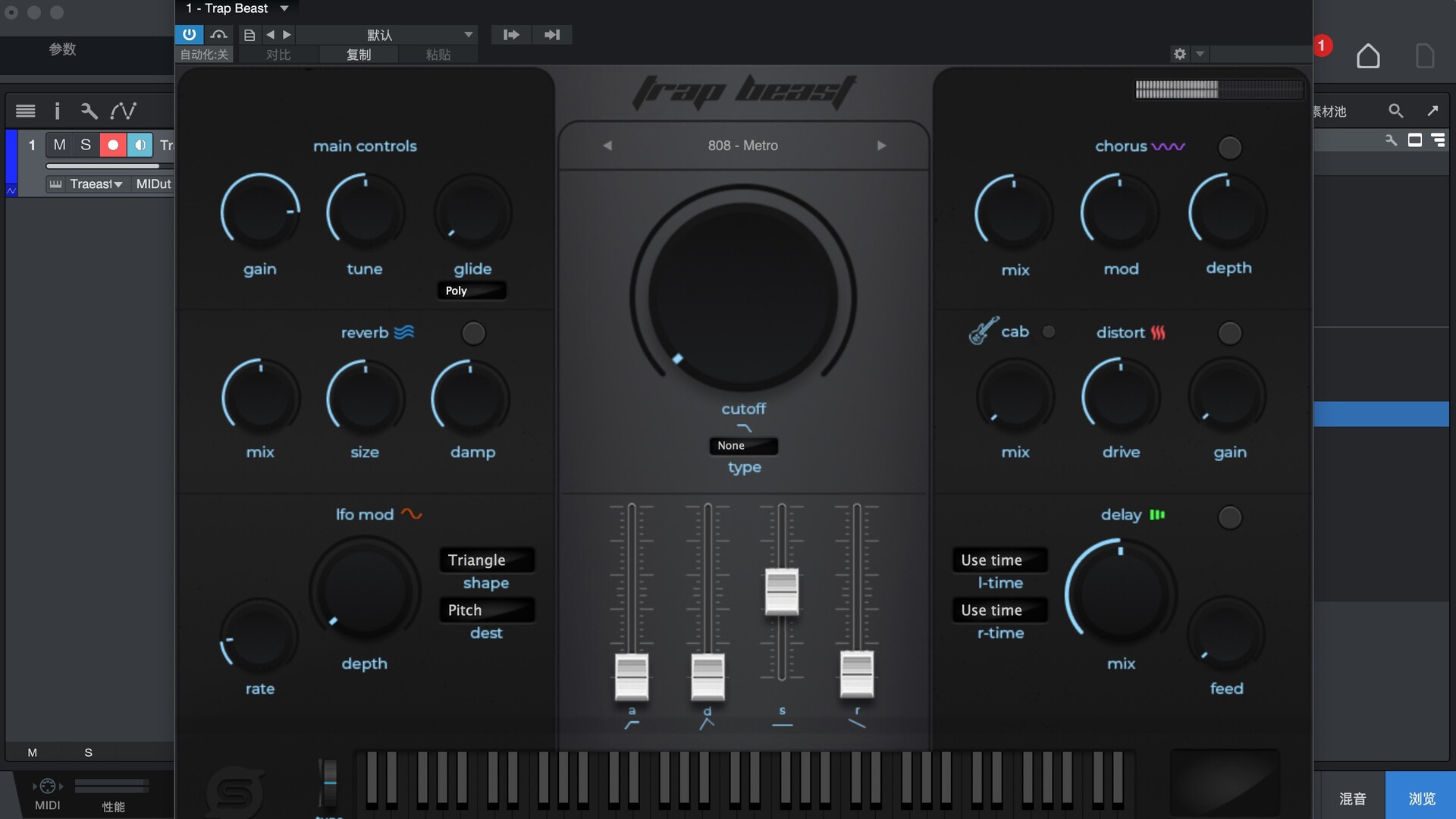Click the track record arm button

coord(113,145)
